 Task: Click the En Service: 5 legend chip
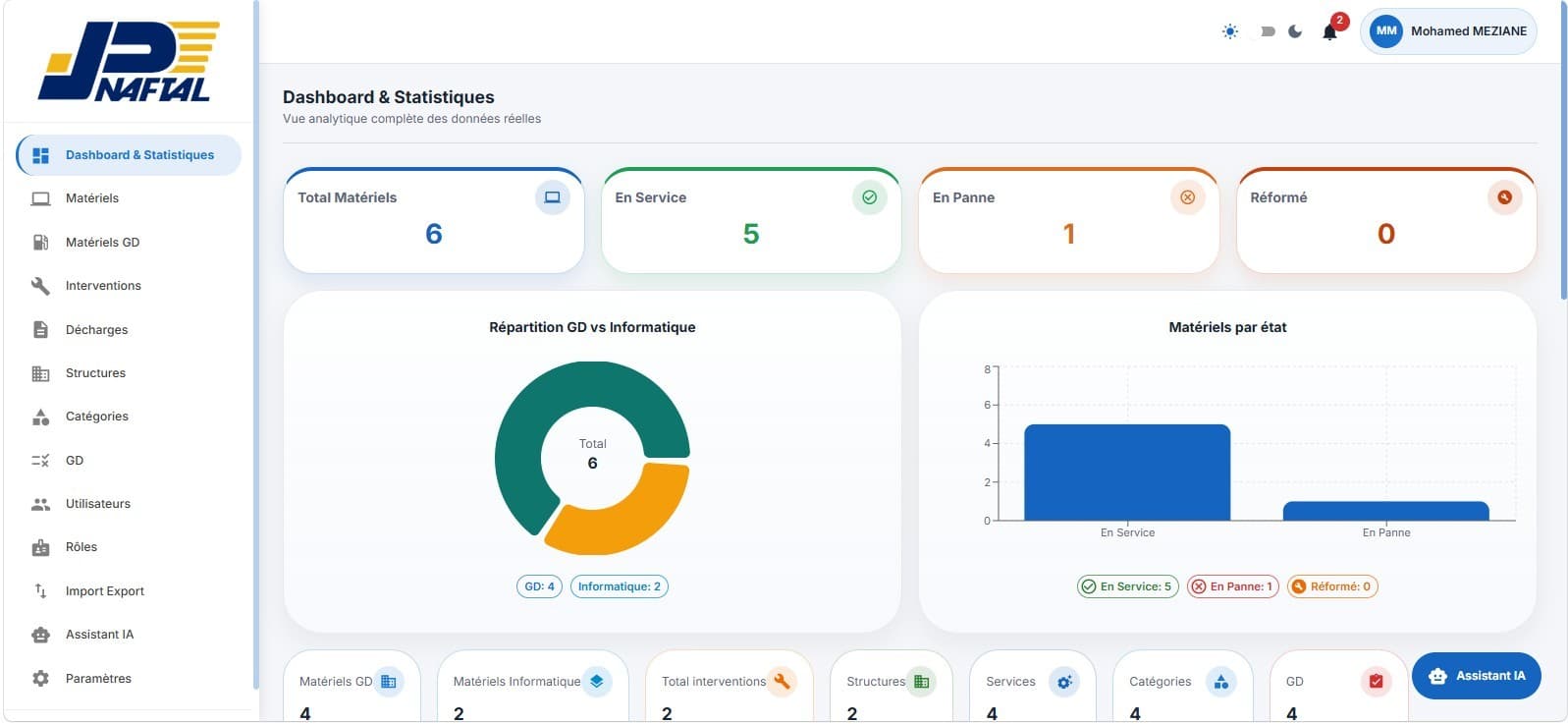click(x=1128, y=586)
